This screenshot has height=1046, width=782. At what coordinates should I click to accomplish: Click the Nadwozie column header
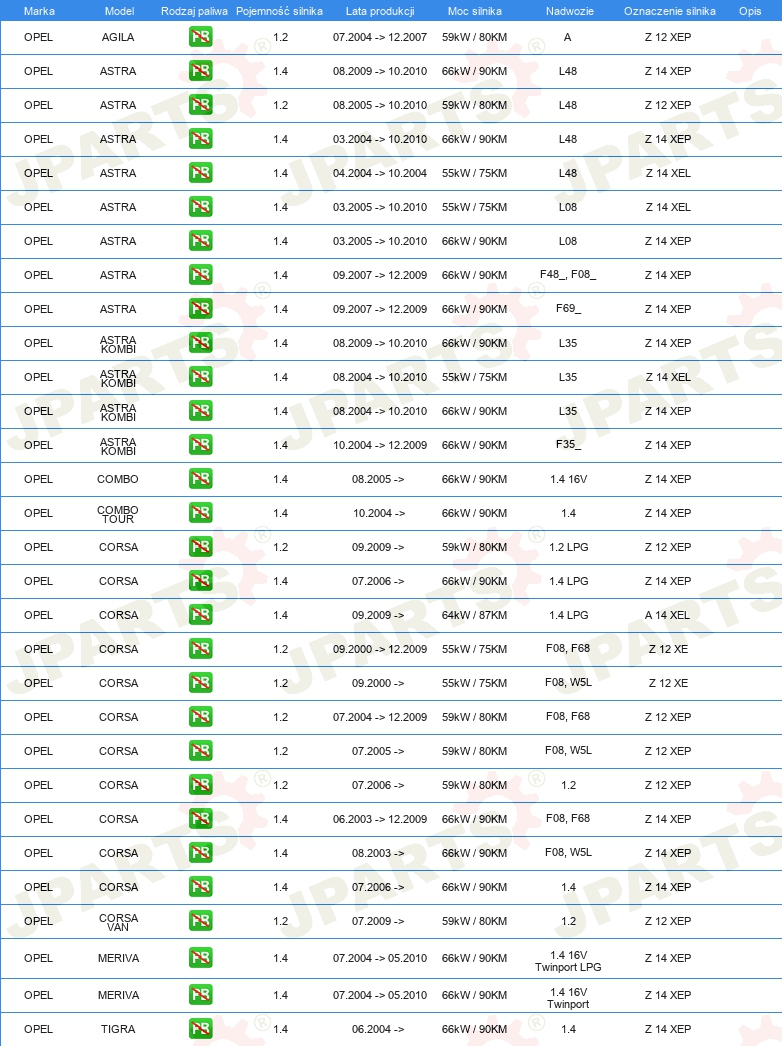click(570, 11)
